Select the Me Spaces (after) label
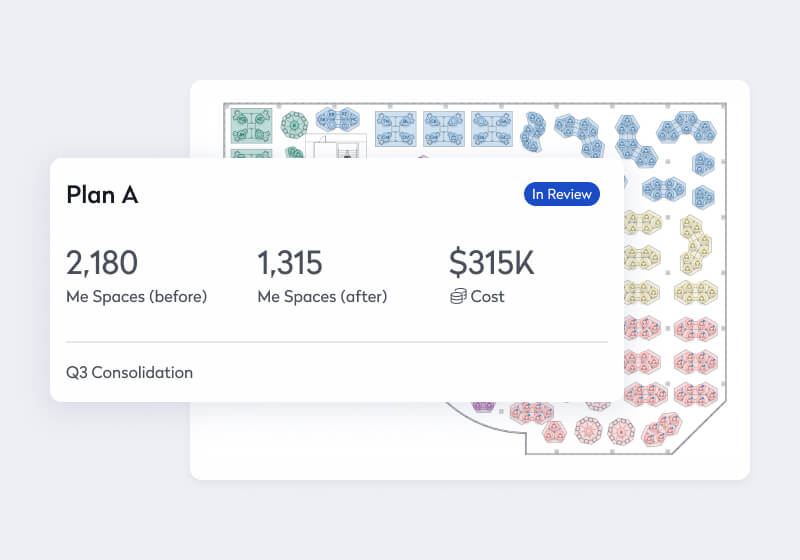Image resolution: width=800 pixels, height=560 pixels. (x=322, y=297)
